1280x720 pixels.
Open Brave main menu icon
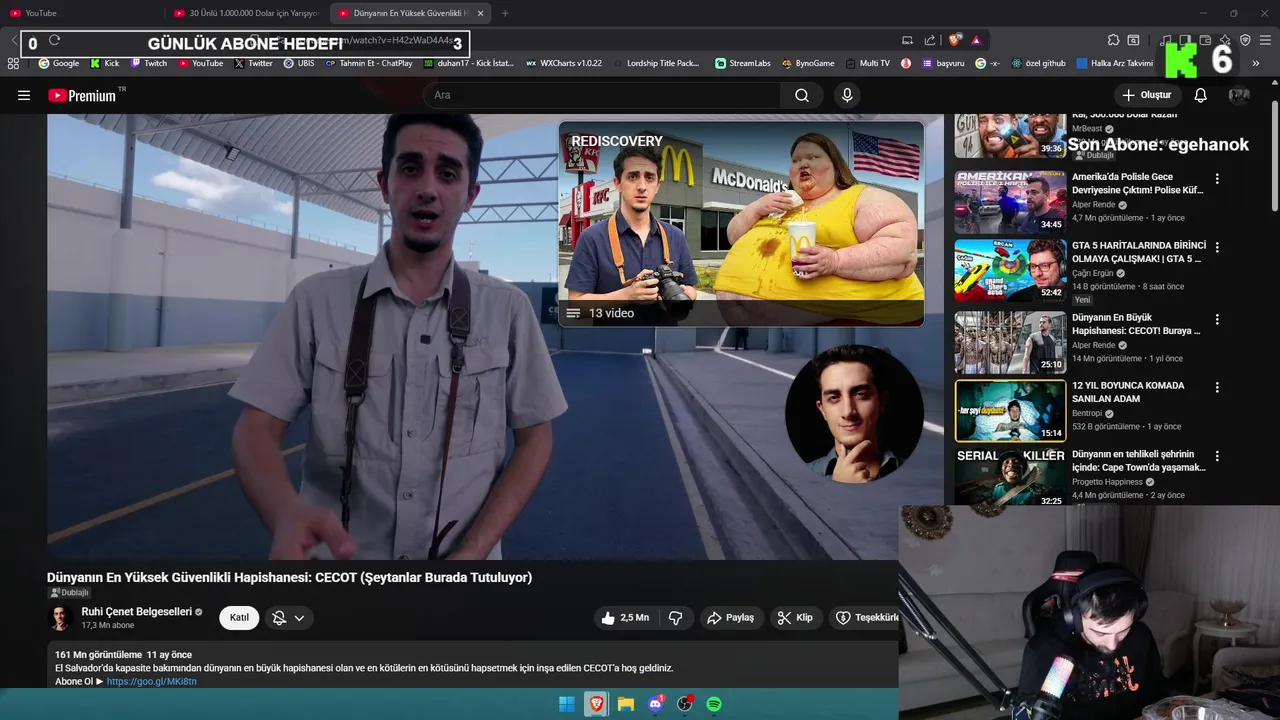pos(1266,40)
